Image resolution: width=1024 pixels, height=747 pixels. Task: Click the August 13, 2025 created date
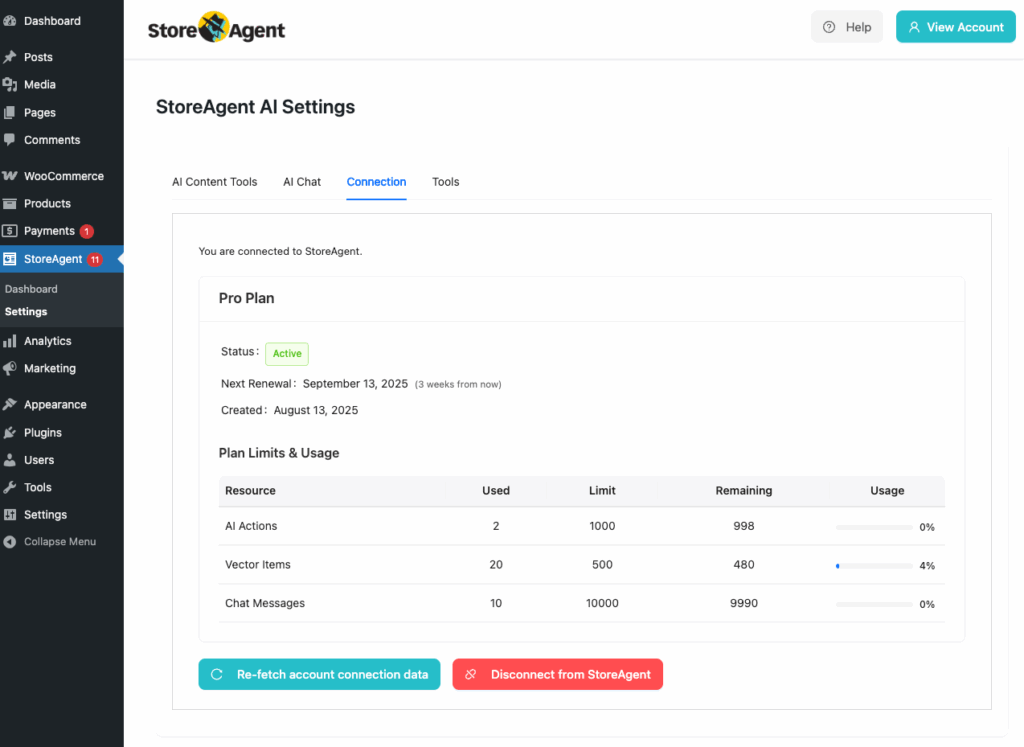(315, 410)
